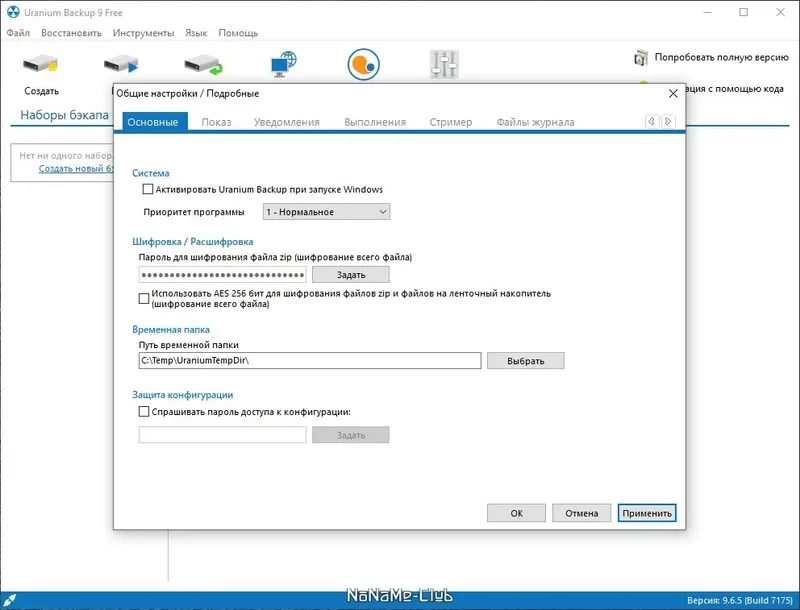This screenshot has width=800, height=610.
Task: Click Применить to apply settings
Action: click(648, 512)
